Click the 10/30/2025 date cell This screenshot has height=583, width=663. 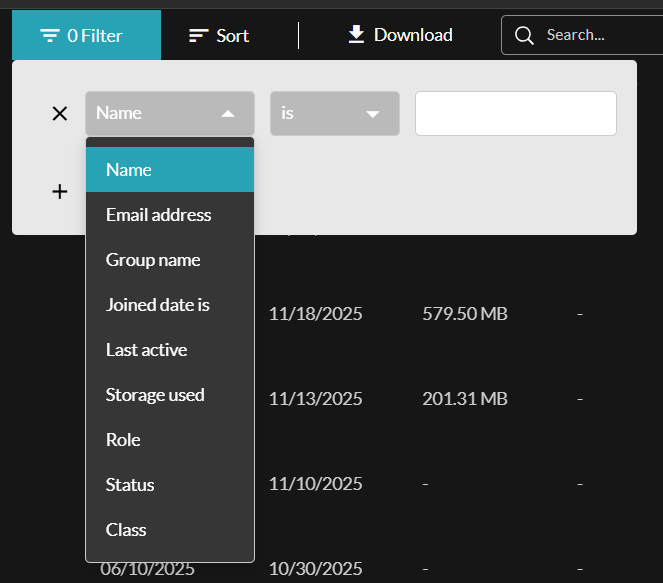point(315,569)
